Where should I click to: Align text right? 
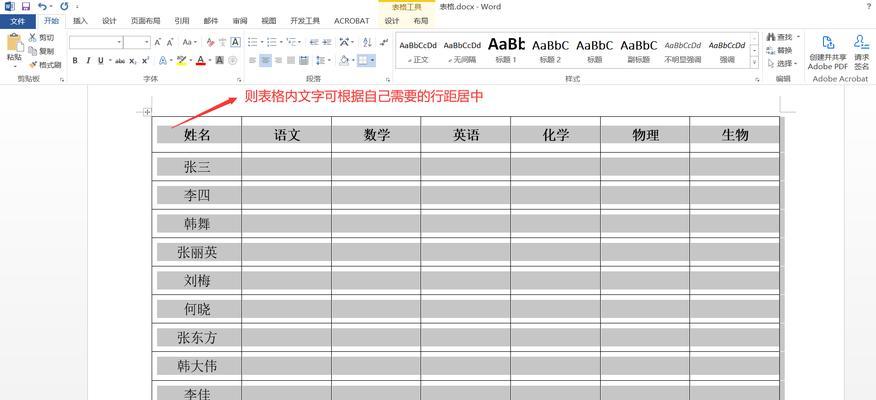pyautogui.click(x=278, y=60)
